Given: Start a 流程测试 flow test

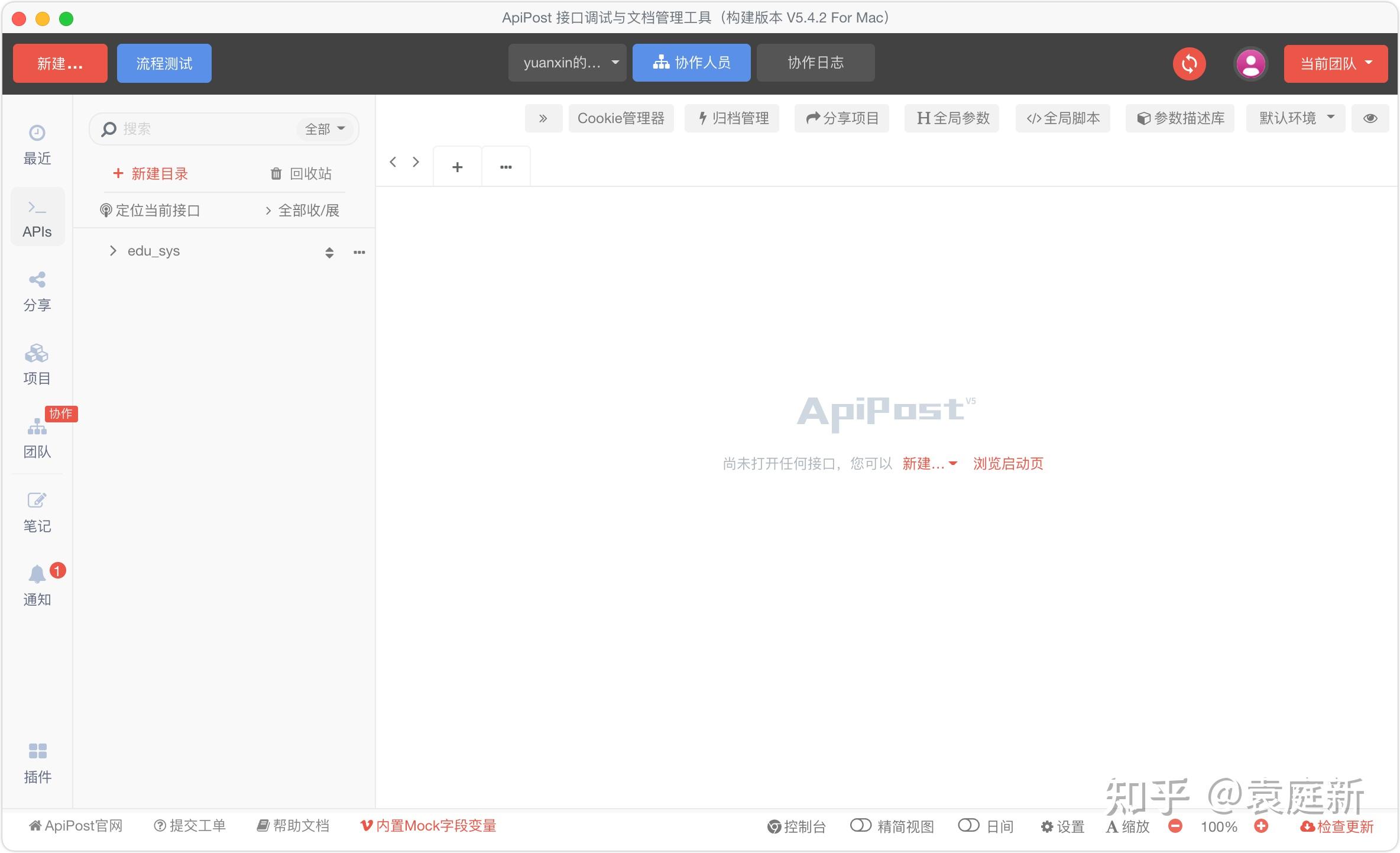Looking at the screenshot, I should point(164,63).
